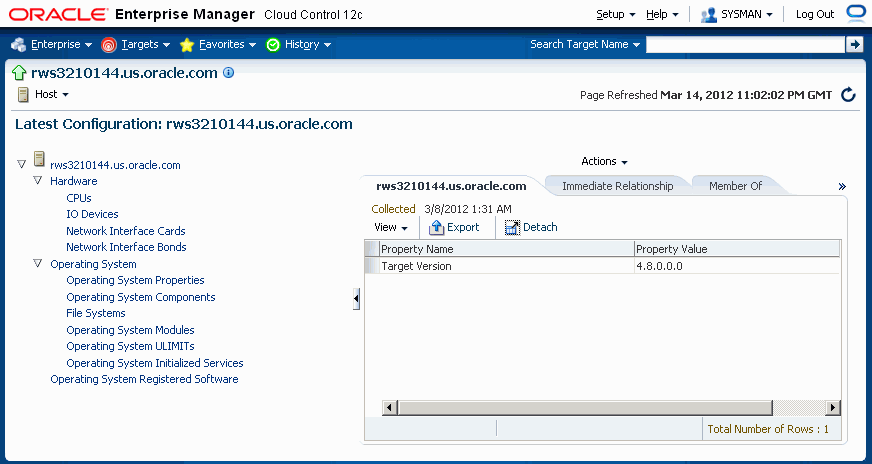Click the green up status arrow icon
872x464 pixels.
(x=19, y=73)
